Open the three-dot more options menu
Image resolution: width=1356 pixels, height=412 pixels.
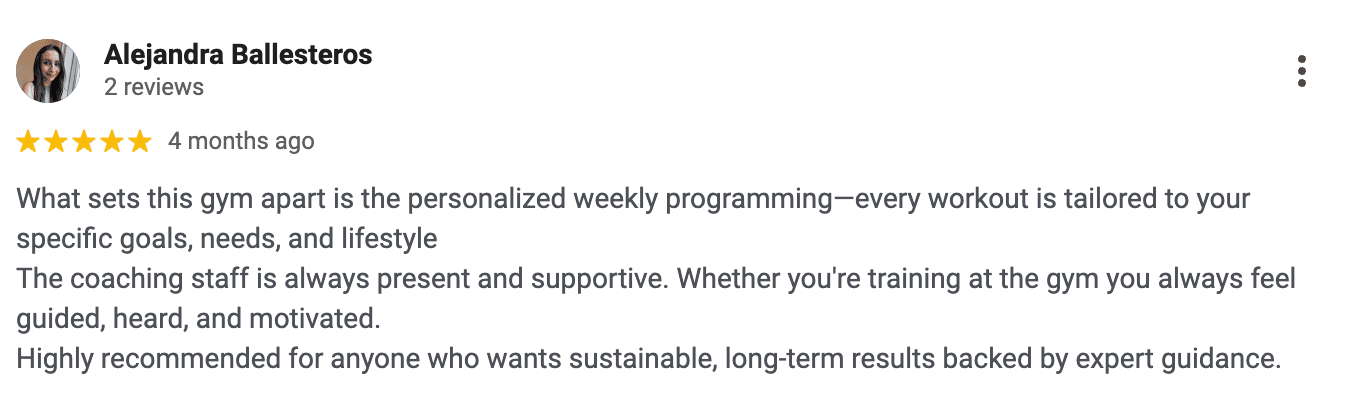(1302, 72)
